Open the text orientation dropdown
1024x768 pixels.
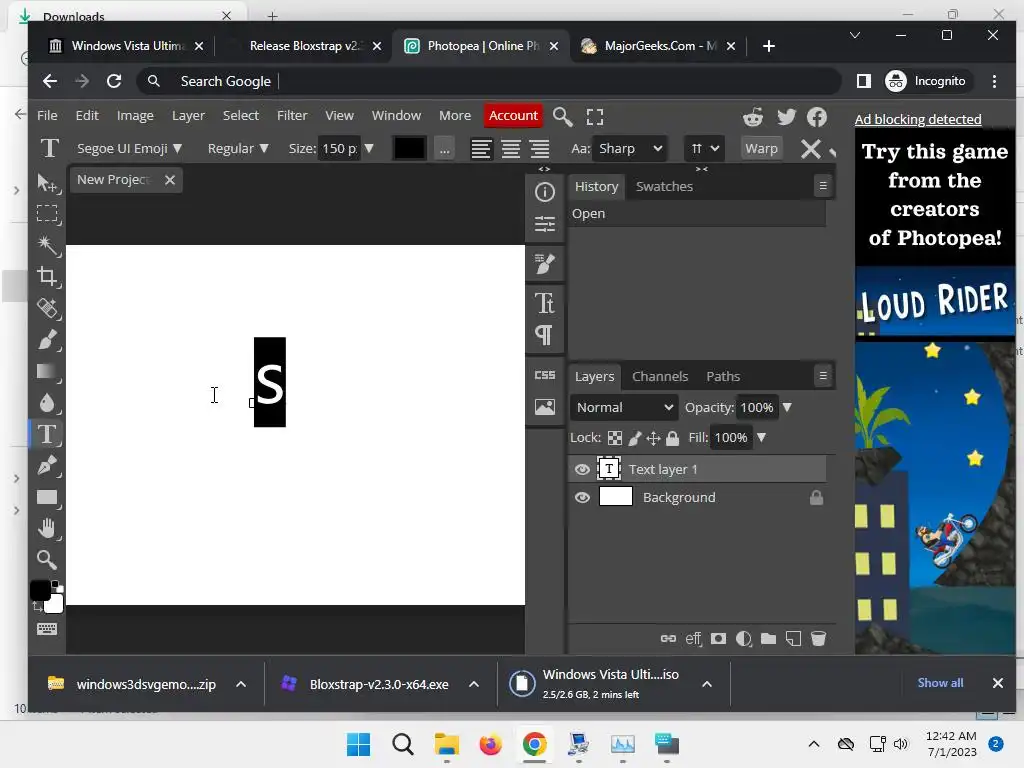pyautogui.click(x=704, y=149)
